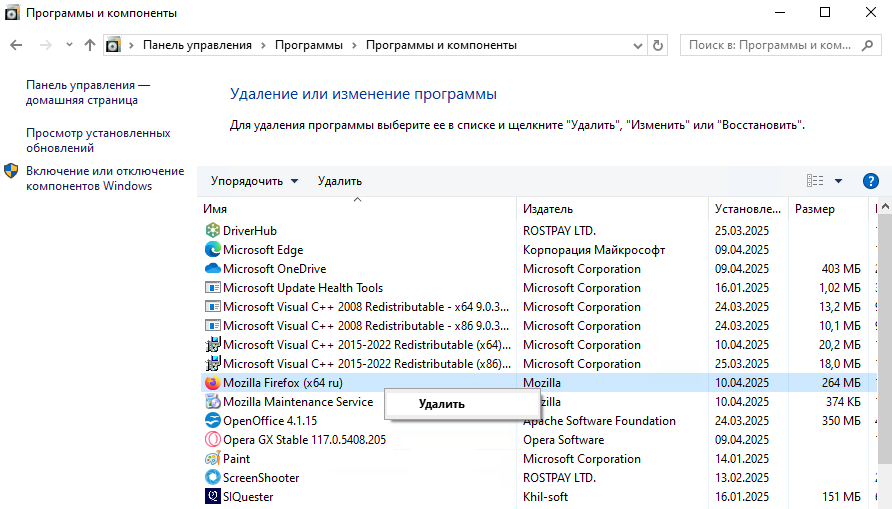Screen dimensions: 892x509
Task: Select the Microsoft OneDrive program name
Action: [274, 268]
